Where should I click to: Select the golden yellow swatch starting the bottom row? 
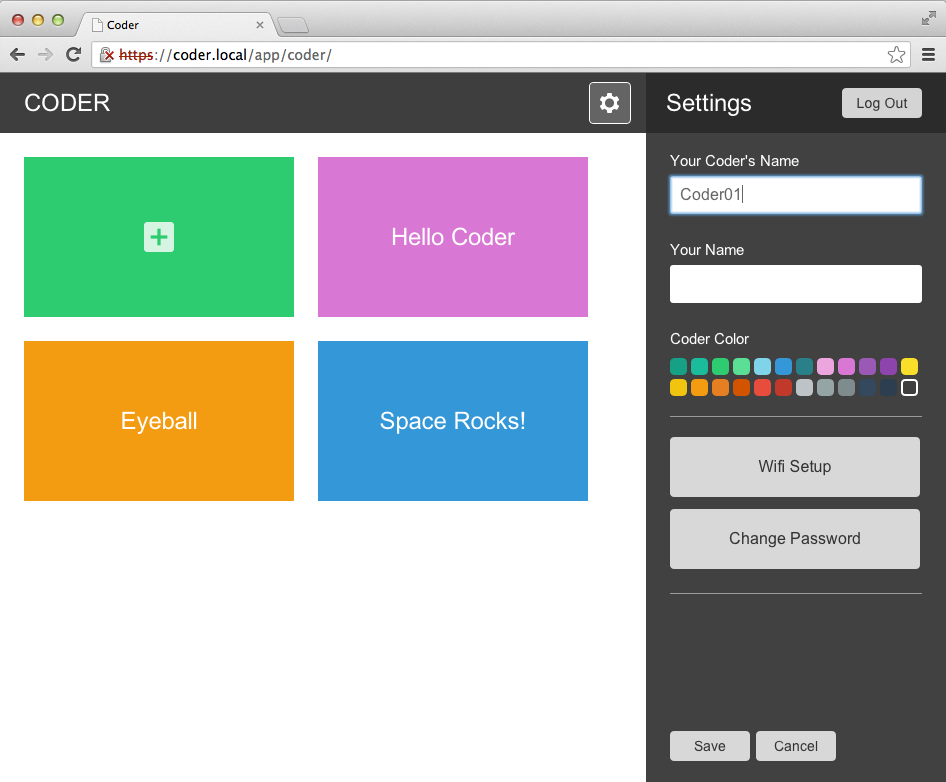pyautogui.click(x=678, y=387)
